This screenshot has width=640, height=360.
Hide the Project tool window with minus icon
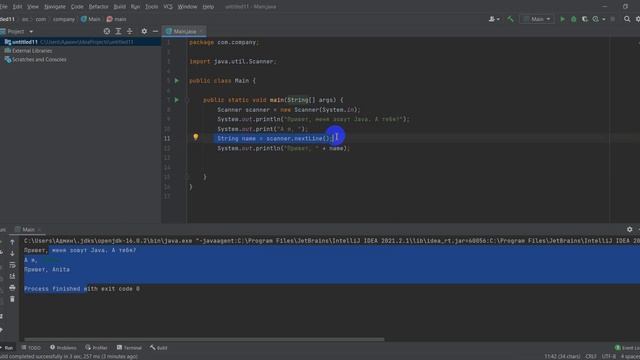pyautogui.click(x=156, y=31)
